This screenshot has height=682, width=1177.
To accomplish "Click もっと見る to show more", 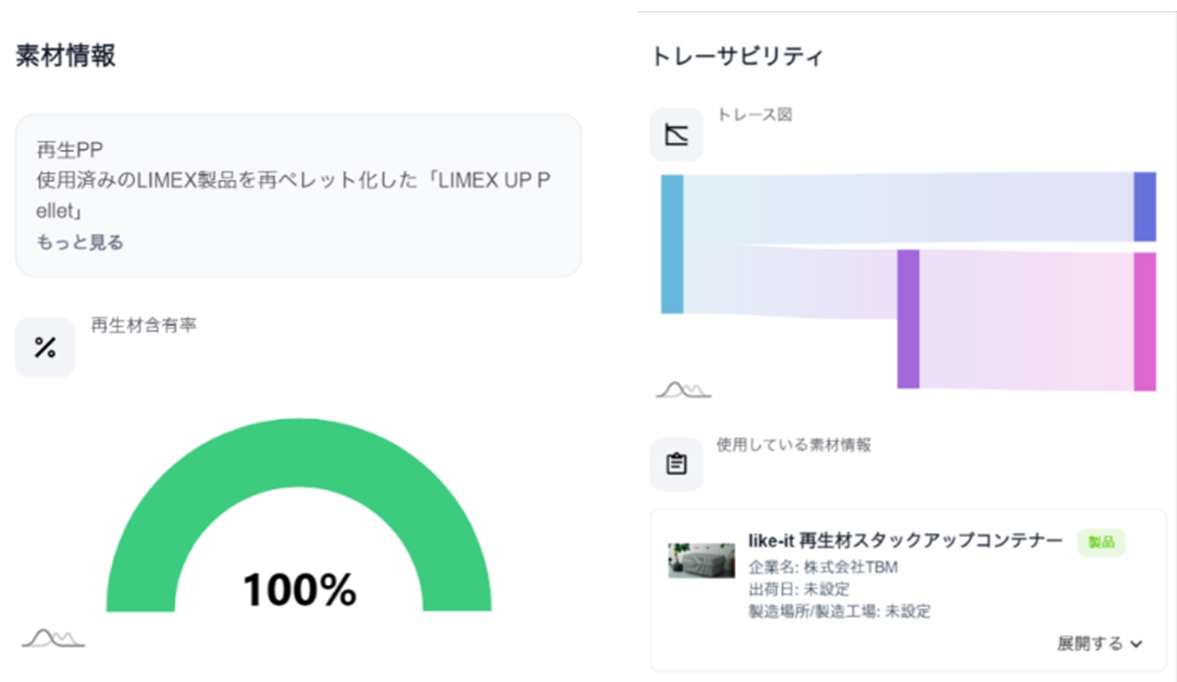I will coord(80,242).
